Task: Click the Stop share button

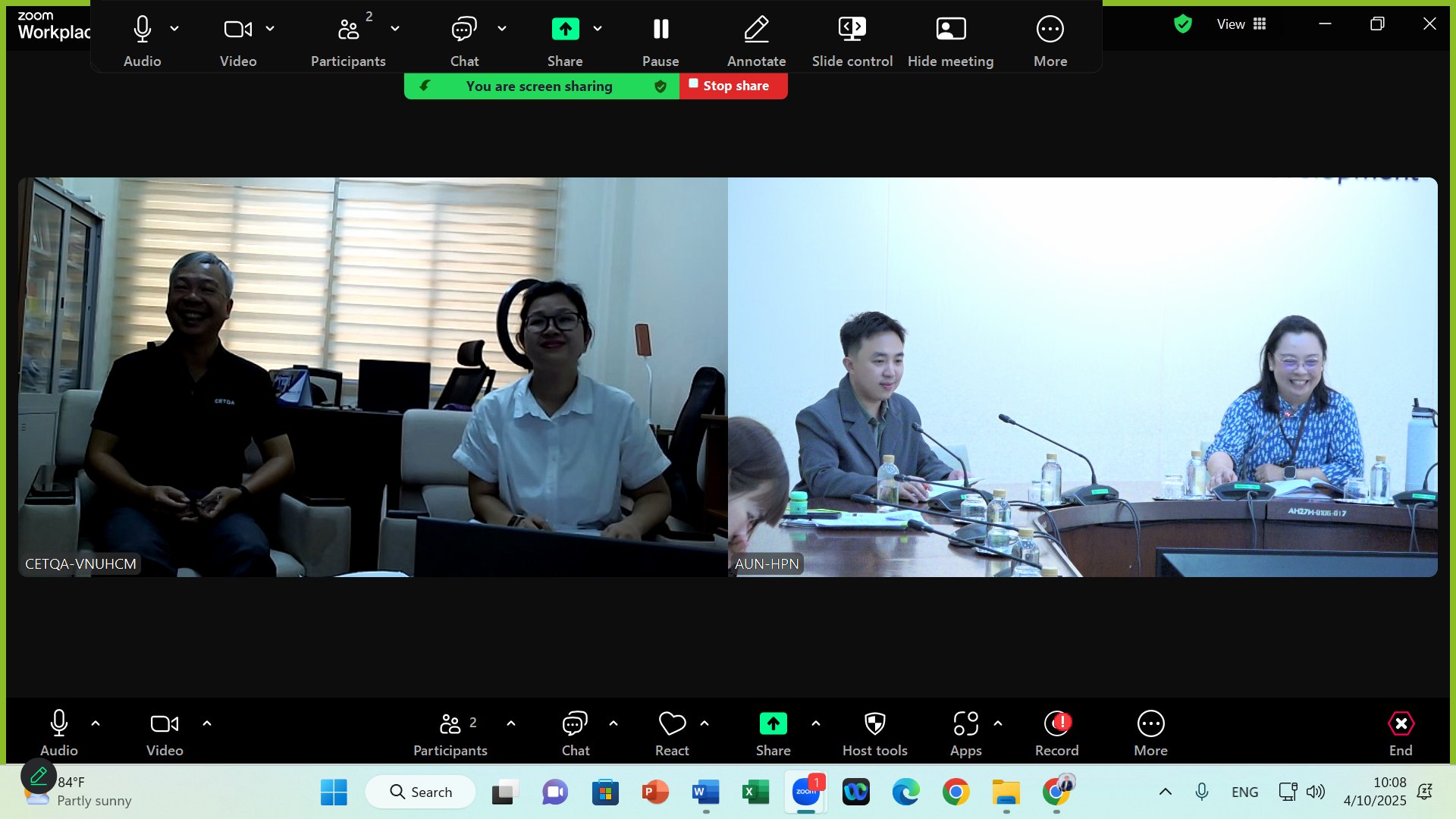Action: (733, 86)
